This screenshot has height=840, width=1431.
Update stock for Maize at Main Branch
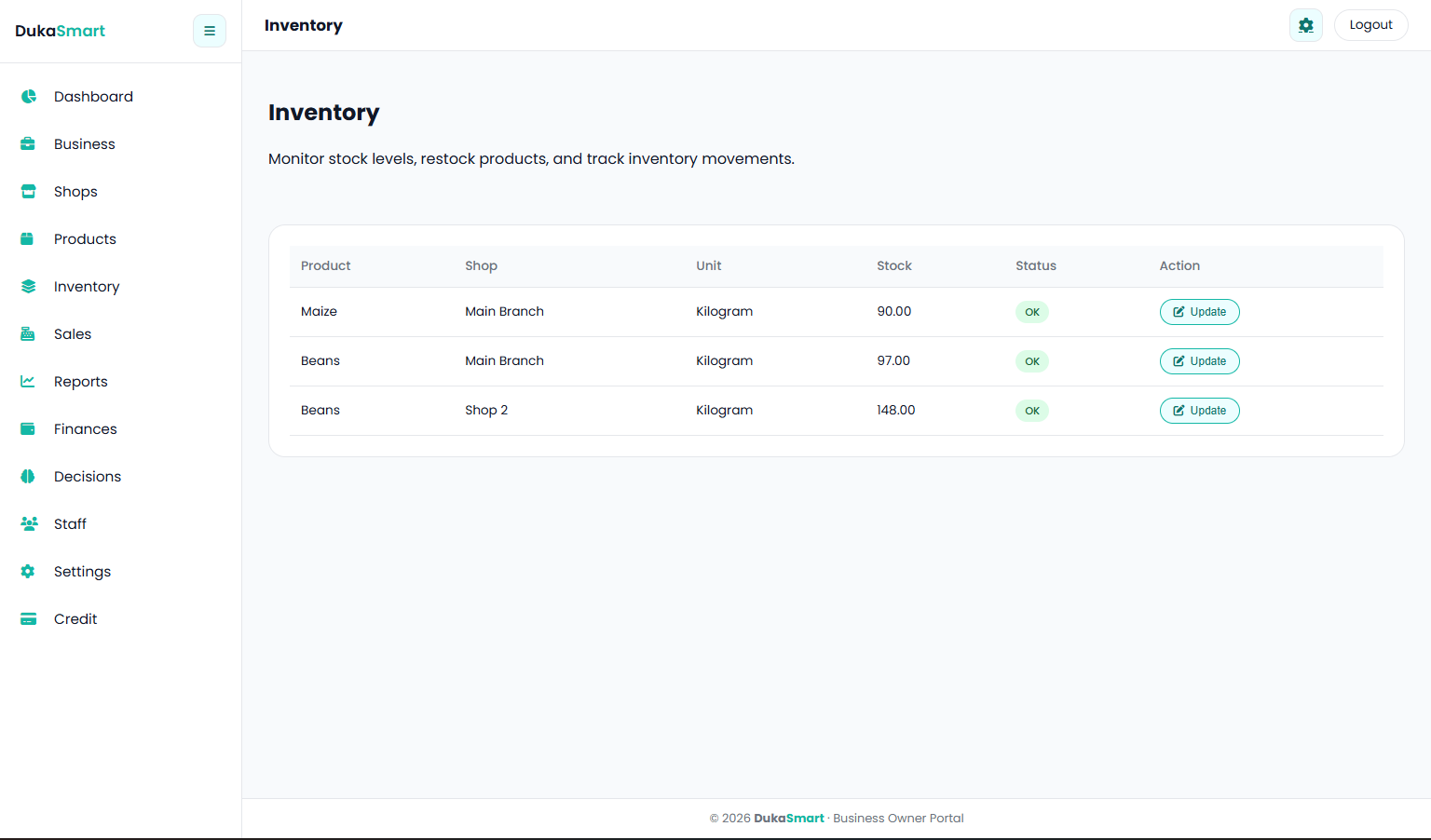(x=1199, y=312)
